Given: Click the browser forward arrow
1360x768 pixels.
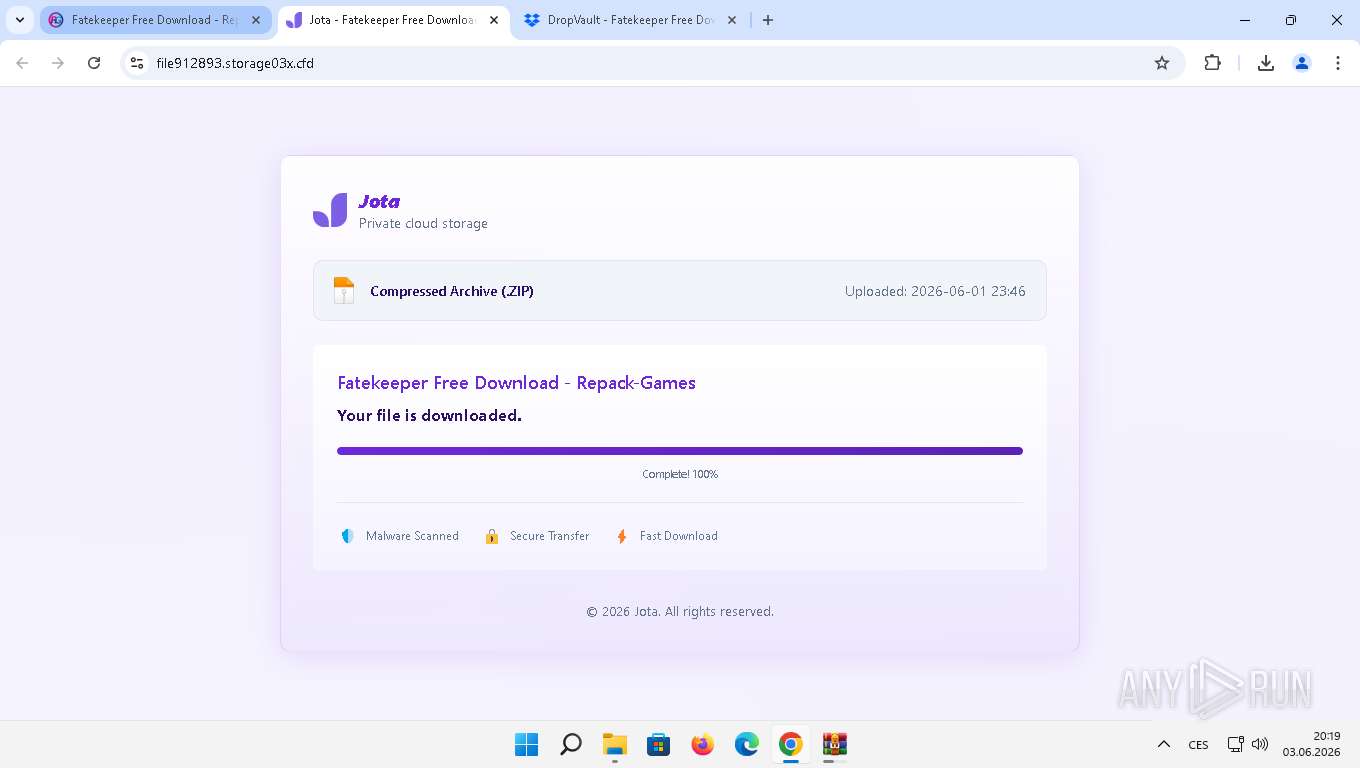Looking at the screenshot, I should tap(58, 63).
